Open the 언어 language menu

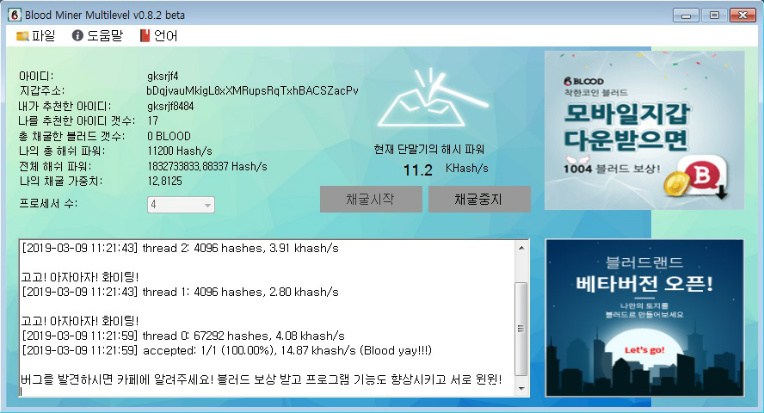159,36
